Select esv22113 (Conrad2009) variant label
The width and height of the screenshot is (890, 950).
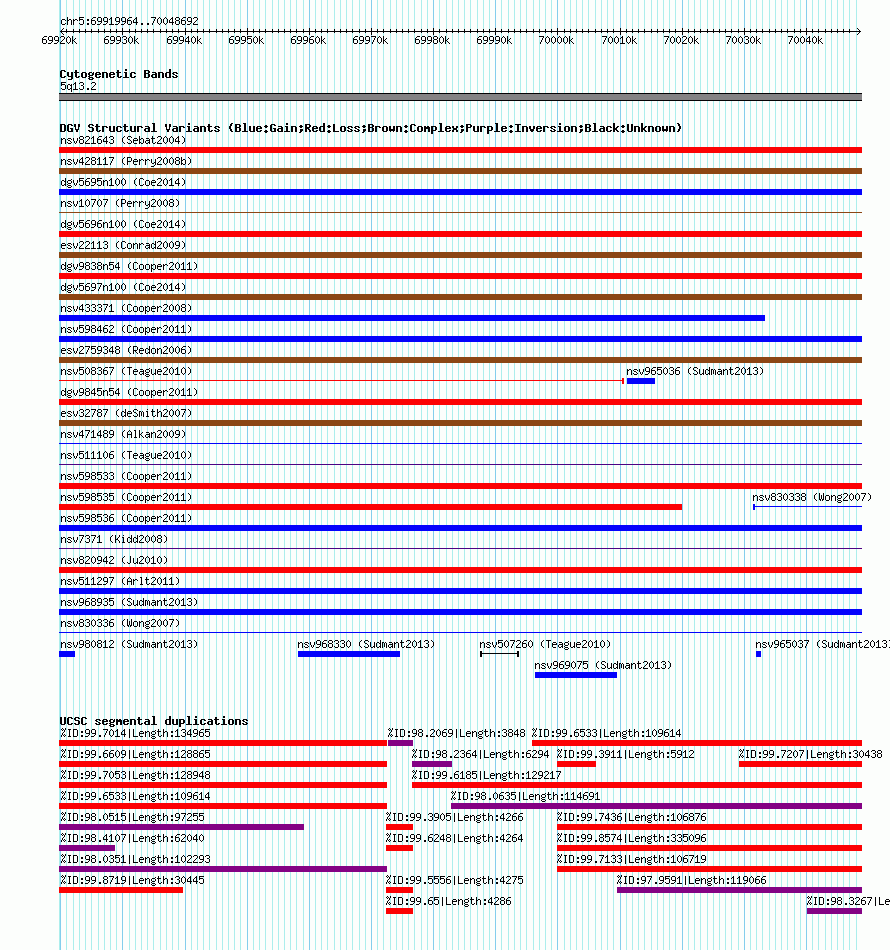[123, 245]
